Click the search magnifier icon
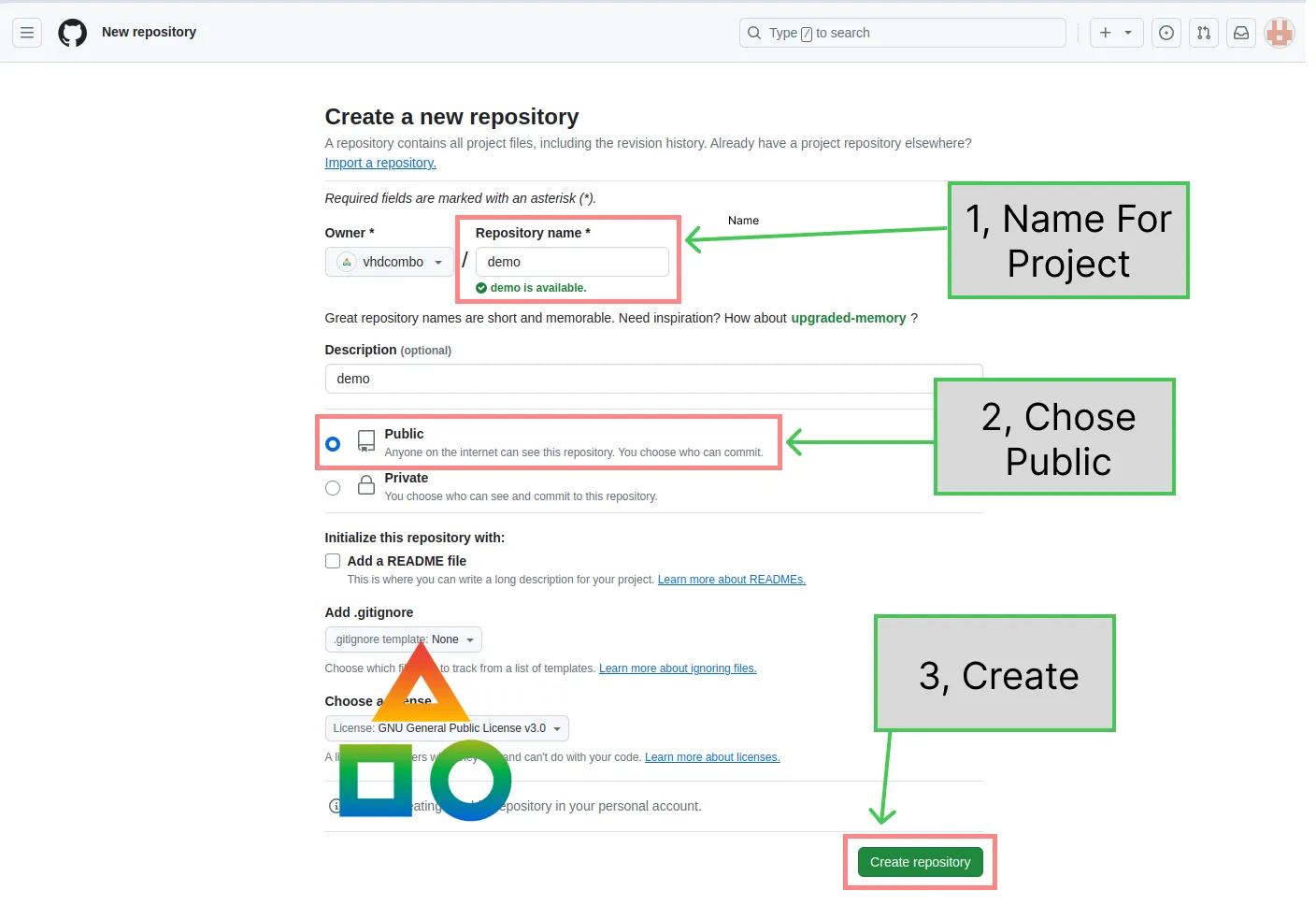1316x905 pixels. pyautogui.click(x=754, y=33)
